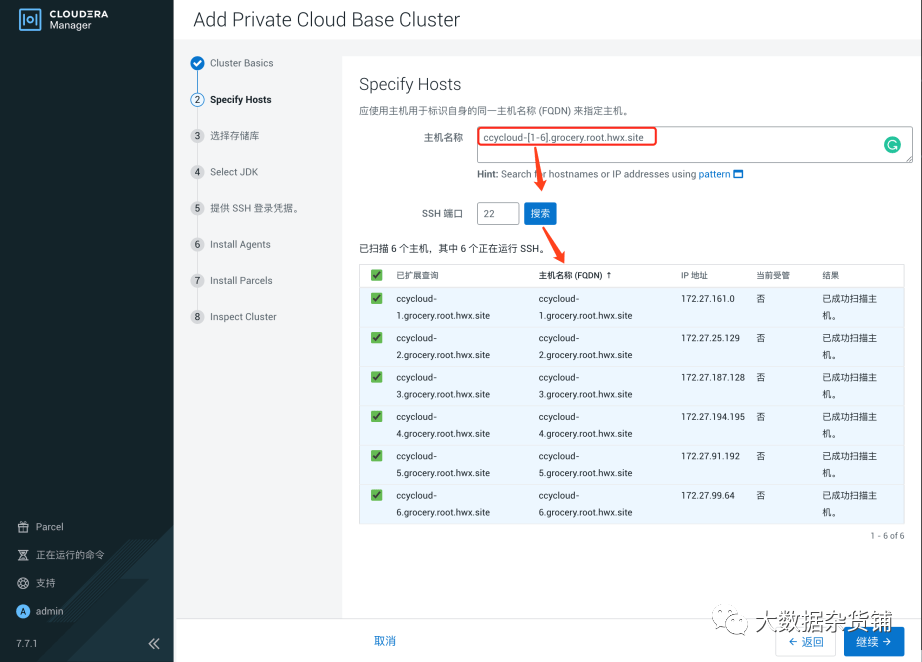Go to Cluster Basics step
Viewport: 922px width, 662px height.
tap(242, 63)
